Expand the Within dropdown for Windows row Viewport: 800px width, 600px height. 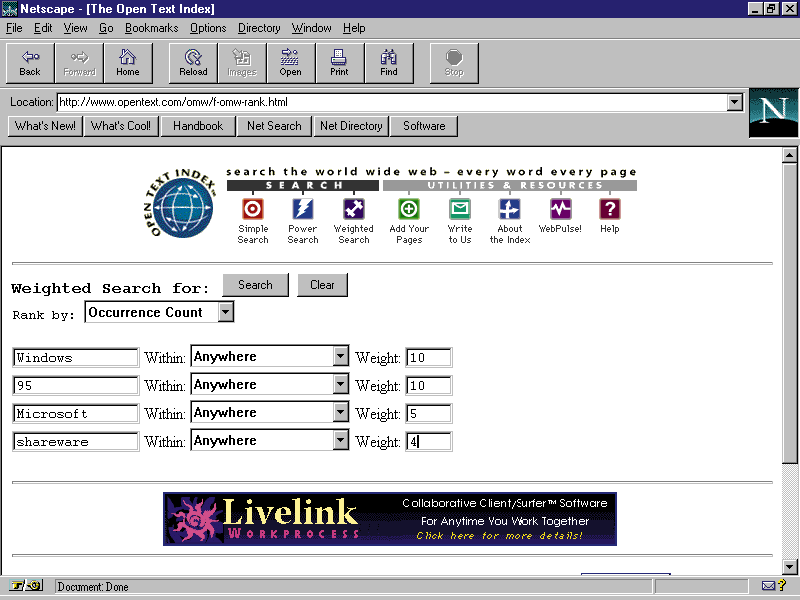pyautogui.click(x=340, y=356)
